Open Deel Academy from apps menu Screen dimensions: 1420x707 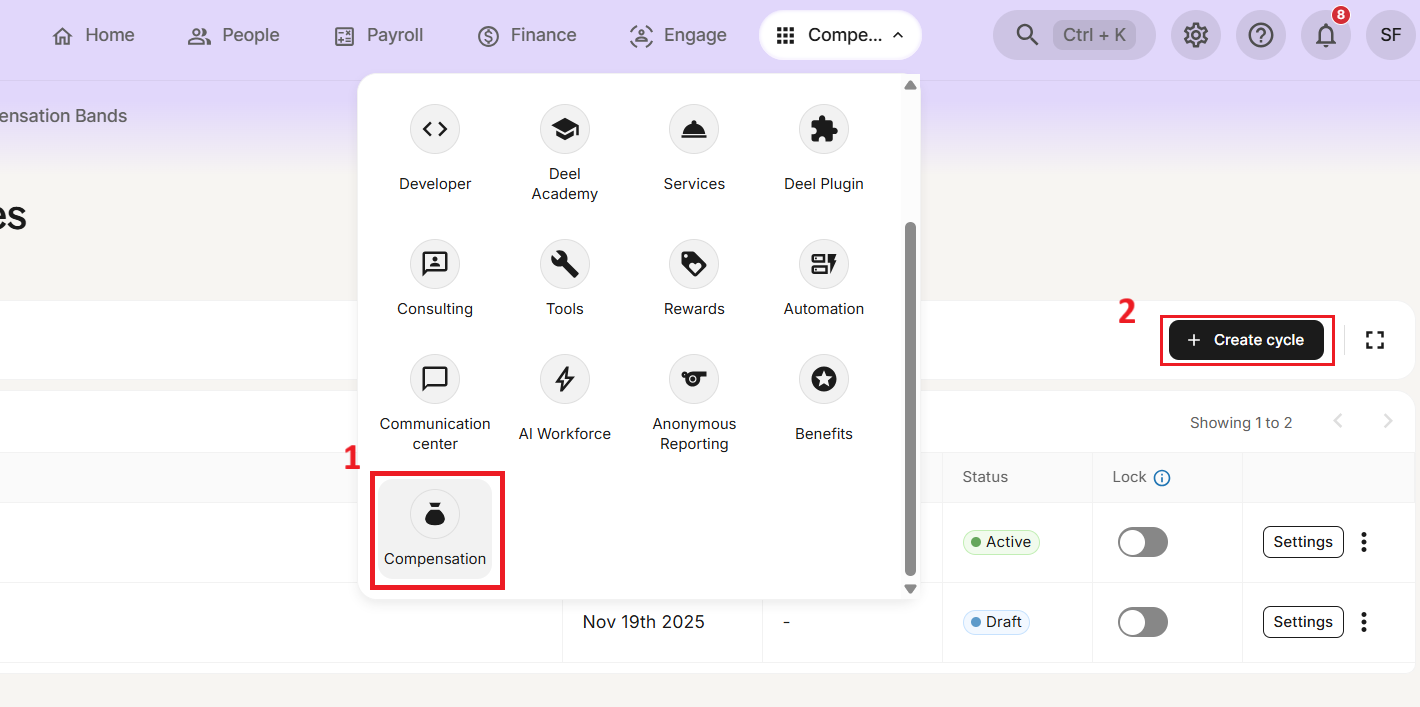[564, 130]
